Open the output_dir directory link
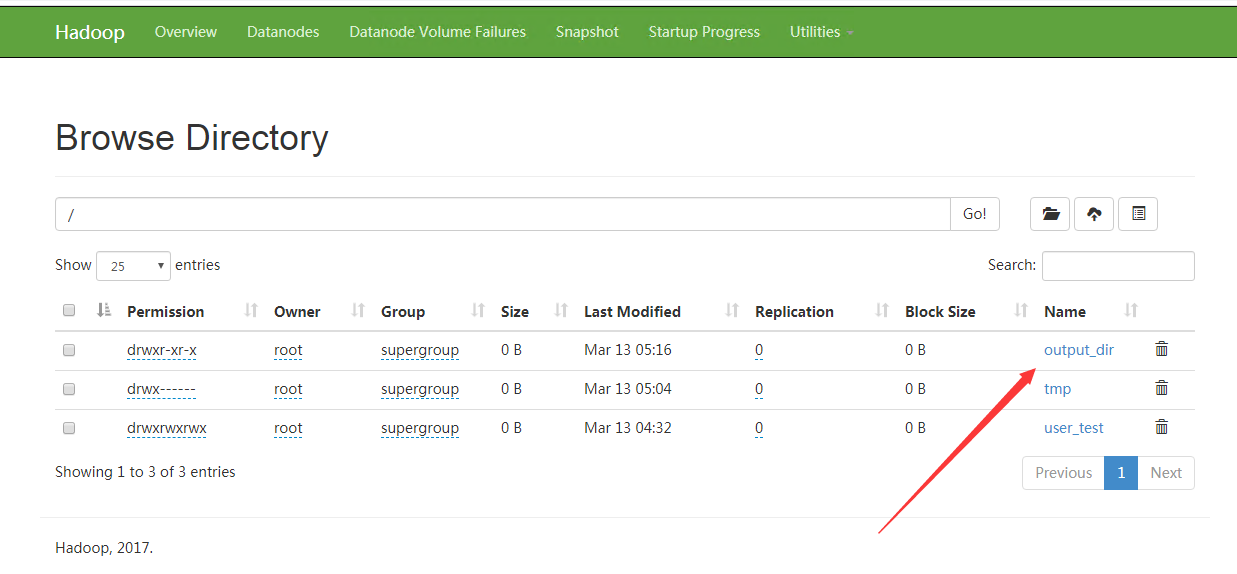The width and height of the screenshot is (1237, 574). pyautogui.click(x=1078, y=350)
